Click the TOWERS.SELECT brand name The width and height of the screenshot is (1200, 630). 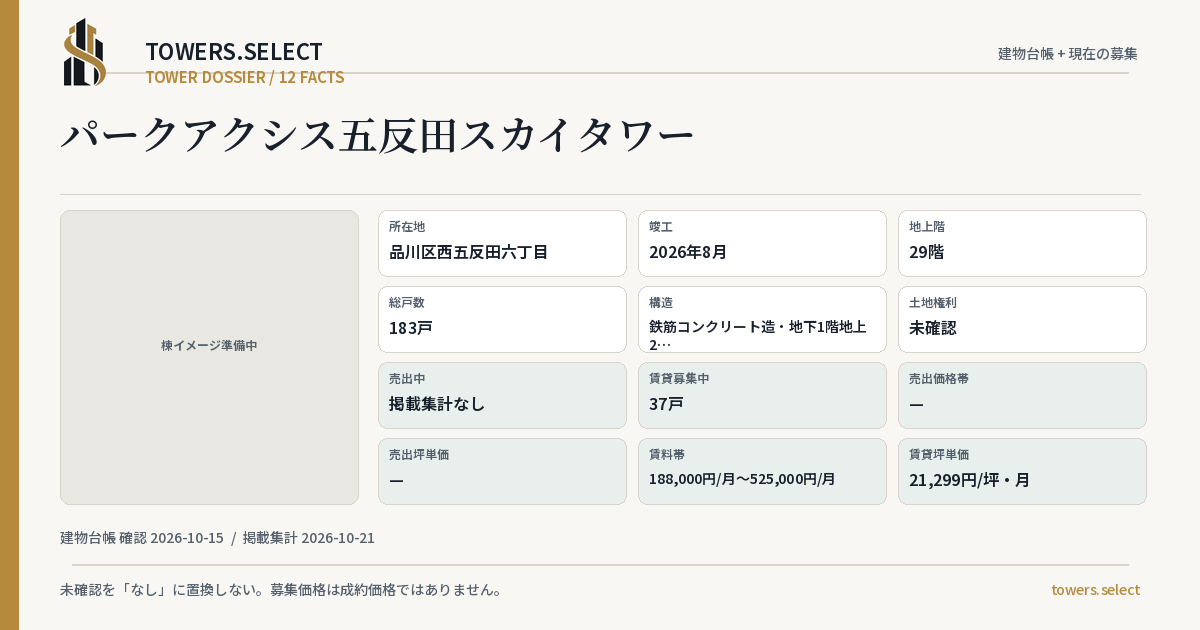click(x=234, y=52)
